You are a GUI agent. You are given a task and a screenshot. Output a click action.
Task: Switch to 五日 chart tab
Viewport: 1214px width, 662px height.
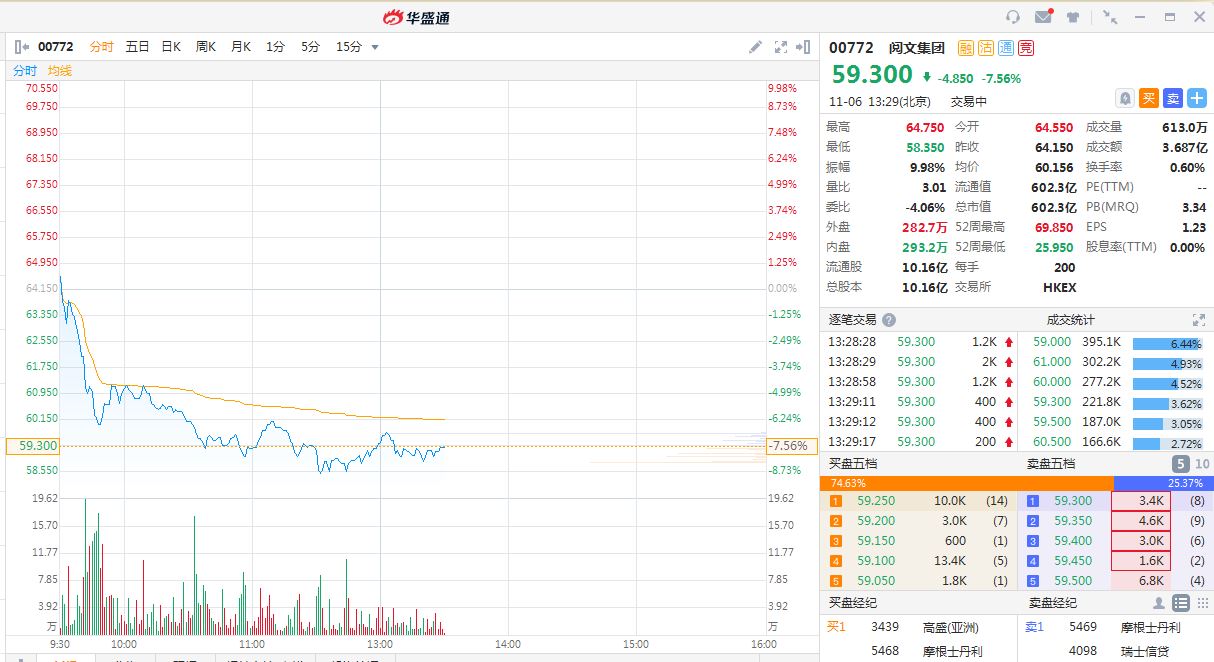(137, 47)
